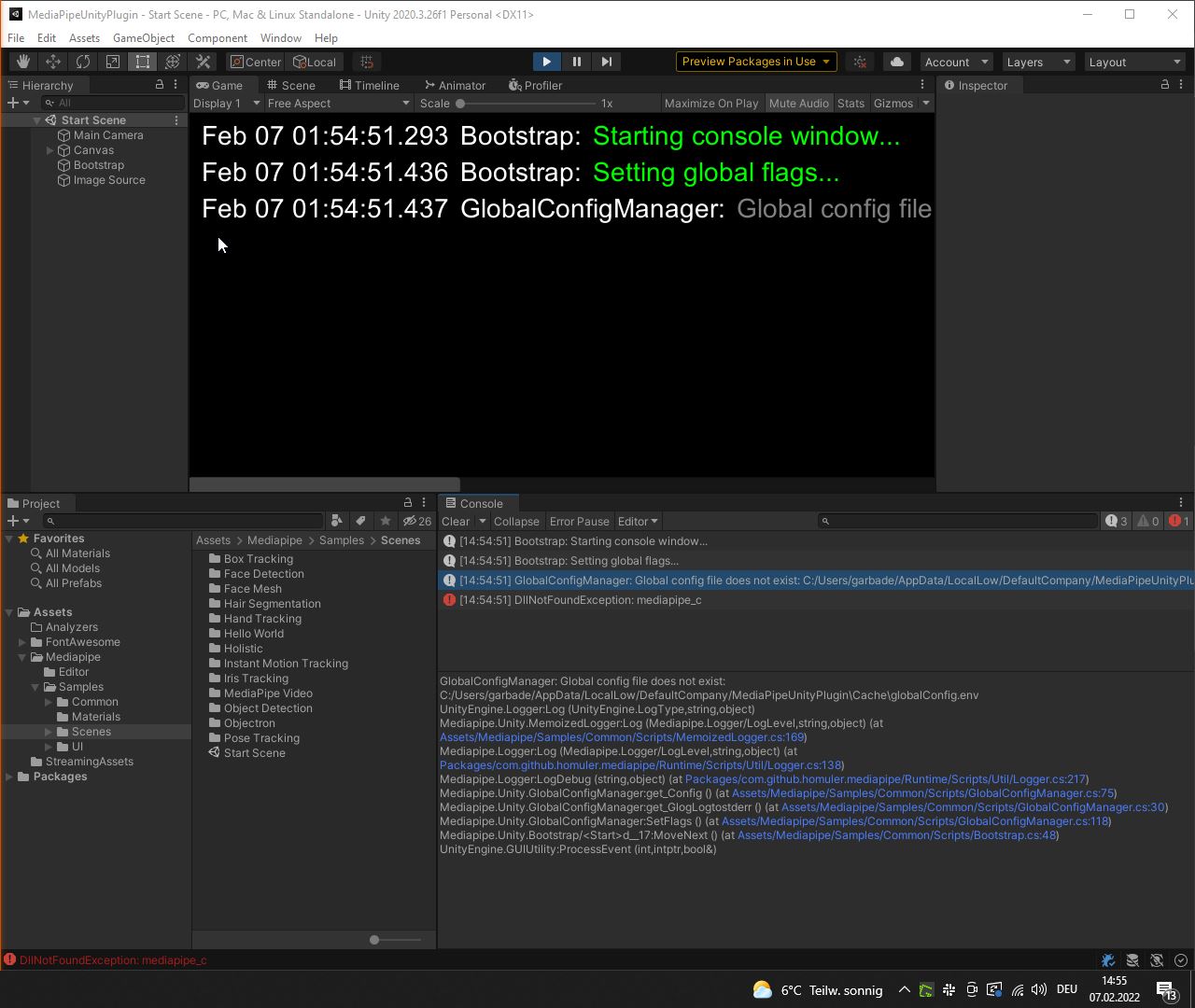
Task: Enable Mute Audio in the Game view
Action: pyautogui.click(x=798, y=103)
